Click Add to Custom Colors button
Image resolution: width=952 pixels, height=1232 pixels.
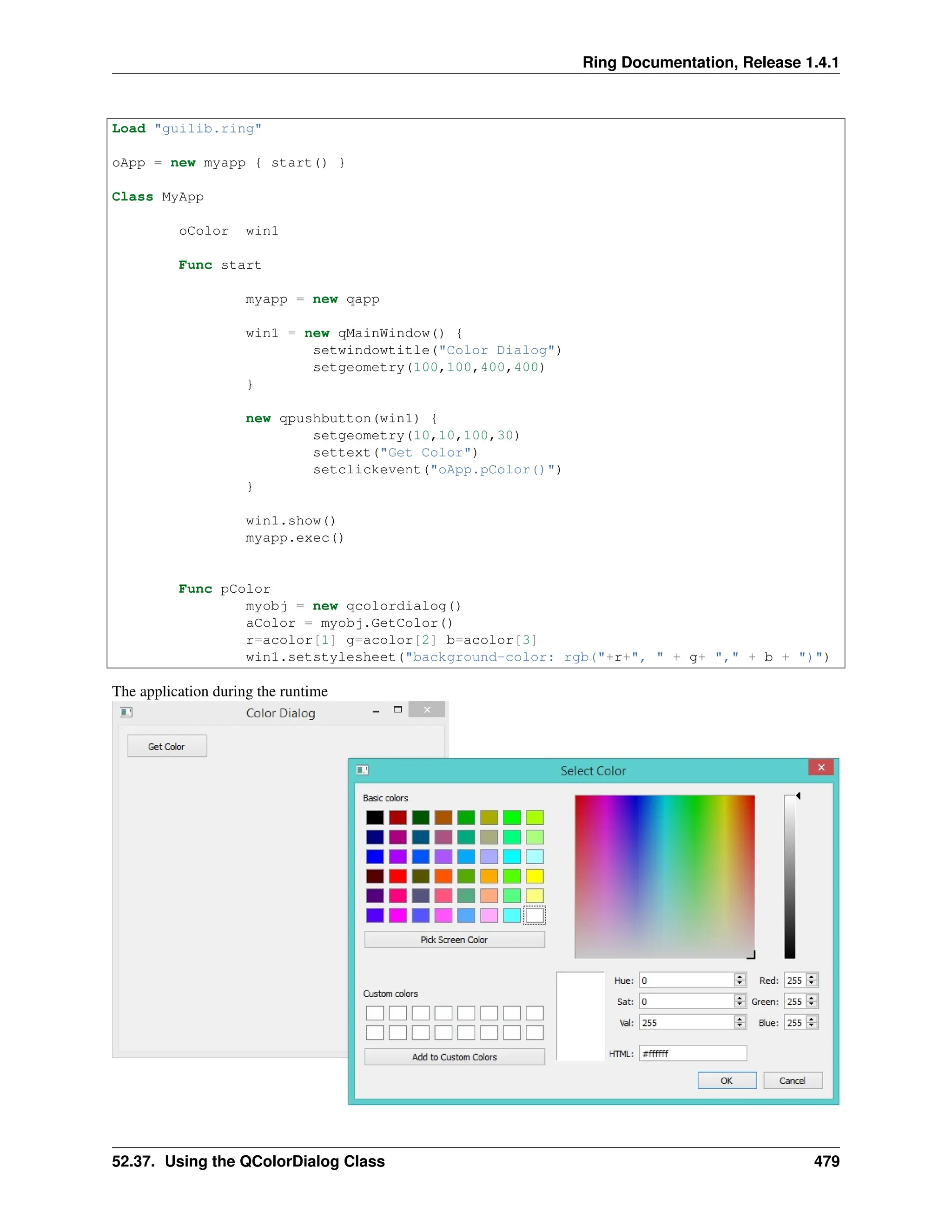(x=454, y=1057)
